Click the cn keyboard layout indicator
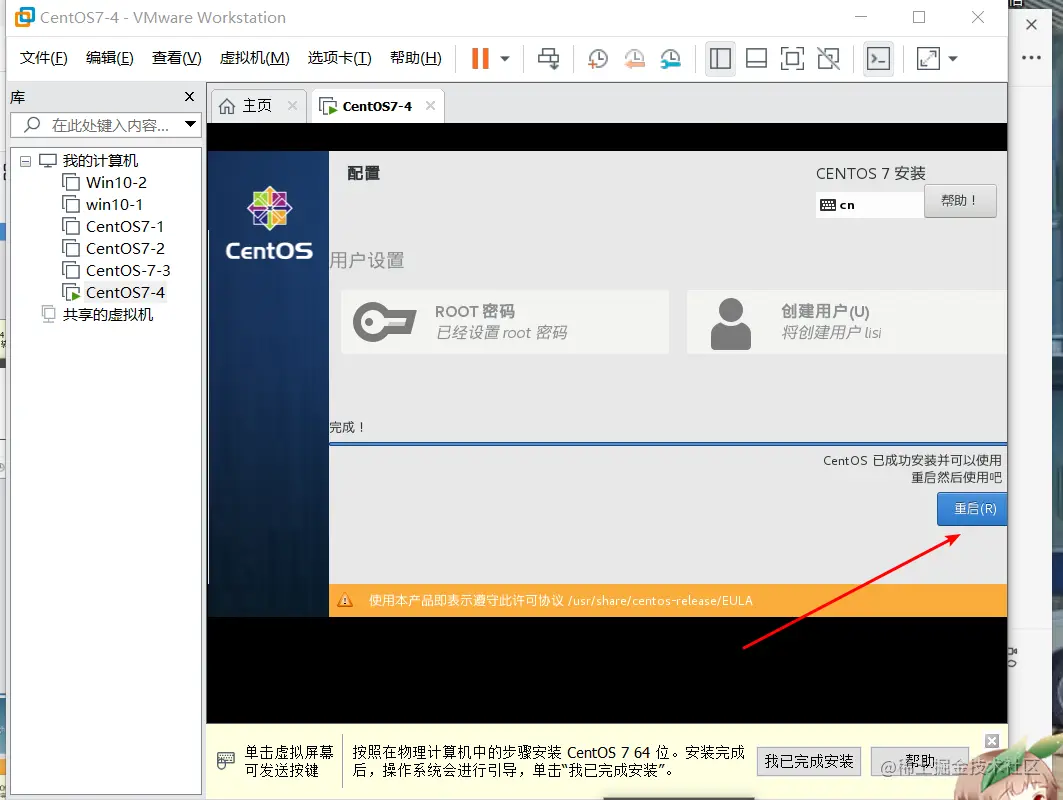Screen dimensions: 1063x800 [x=870, y=205]
